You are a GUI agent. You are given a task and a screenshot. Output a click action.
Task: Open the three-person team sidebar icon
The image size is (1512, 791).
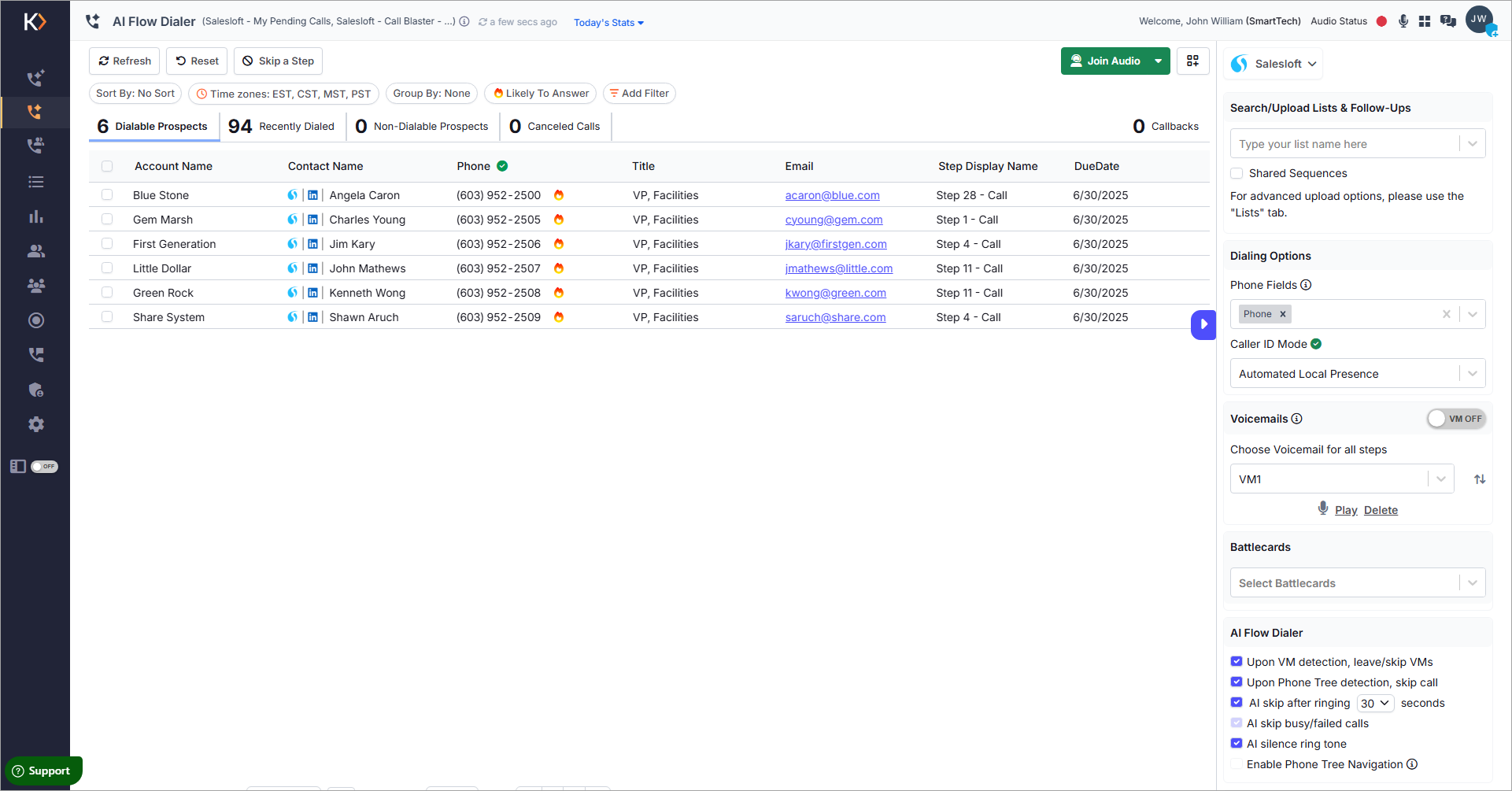coord(35,286)
